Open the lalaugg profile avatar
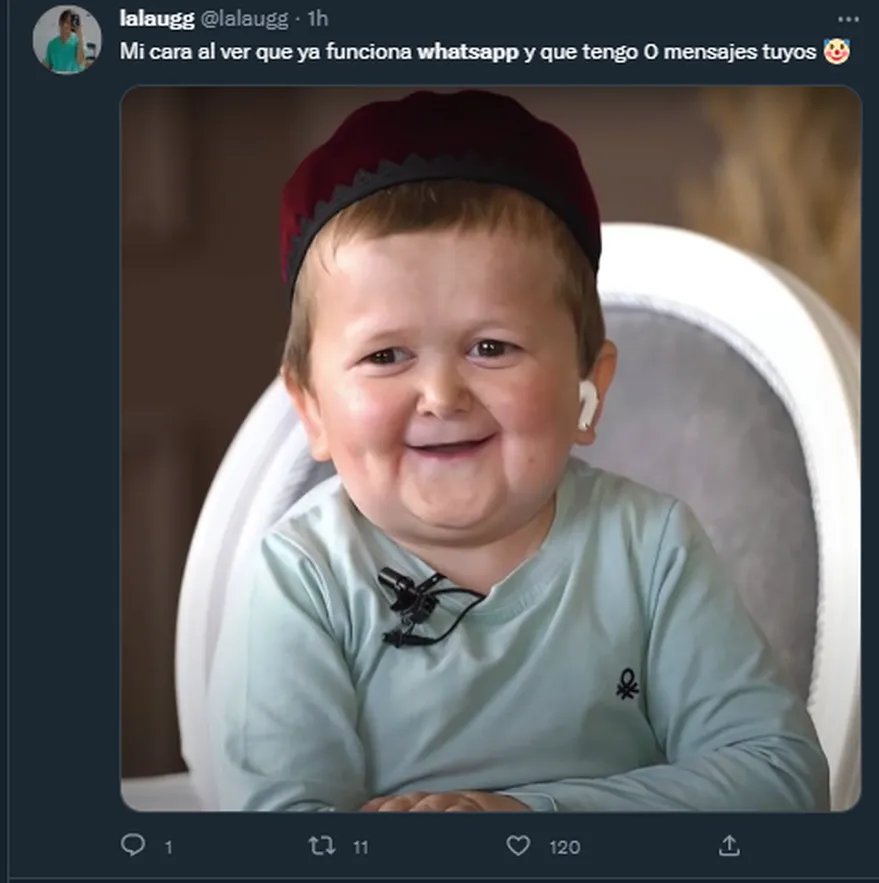Viewport: 879px width, 883px height. pos(67,40)
